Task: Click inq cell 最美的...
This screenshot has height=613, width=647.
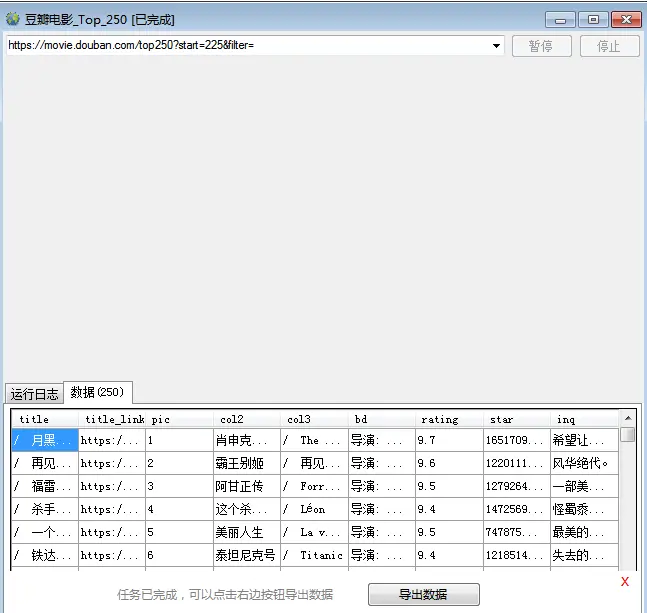Action: 584,532
